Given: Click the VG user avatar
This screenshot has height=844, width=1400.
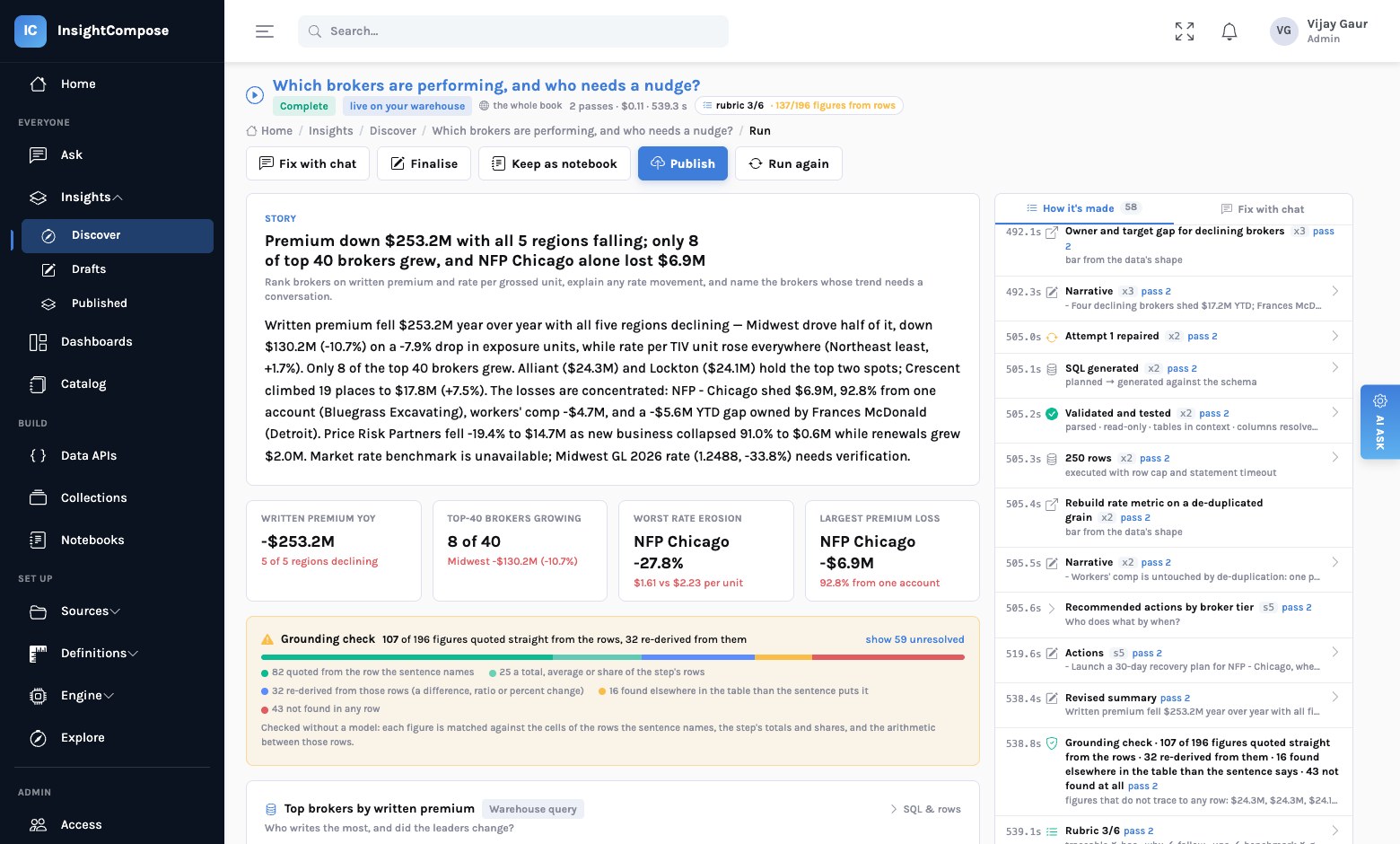Looking at the screenshot, I should pyautogui.click(x=1284, y=31).
